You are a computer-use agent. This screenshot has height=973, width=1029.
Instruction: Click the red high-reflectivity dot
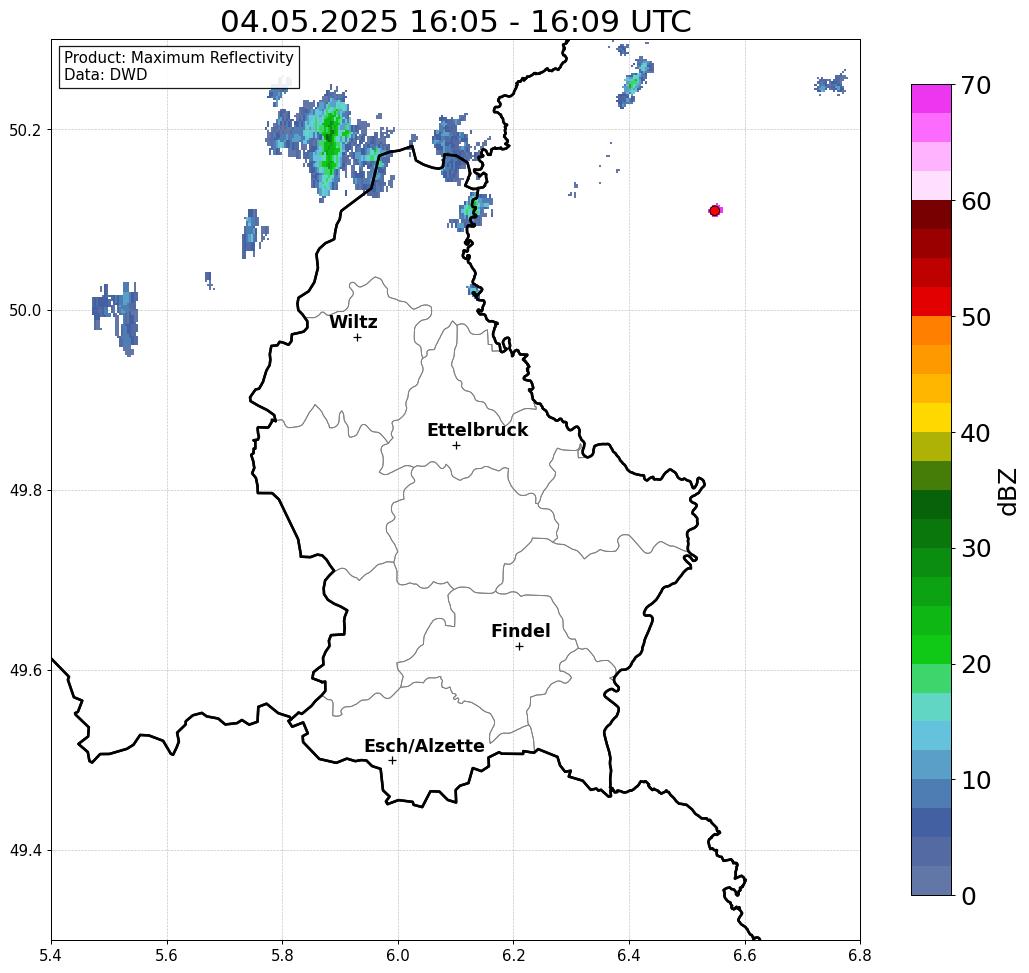[715, 211]
